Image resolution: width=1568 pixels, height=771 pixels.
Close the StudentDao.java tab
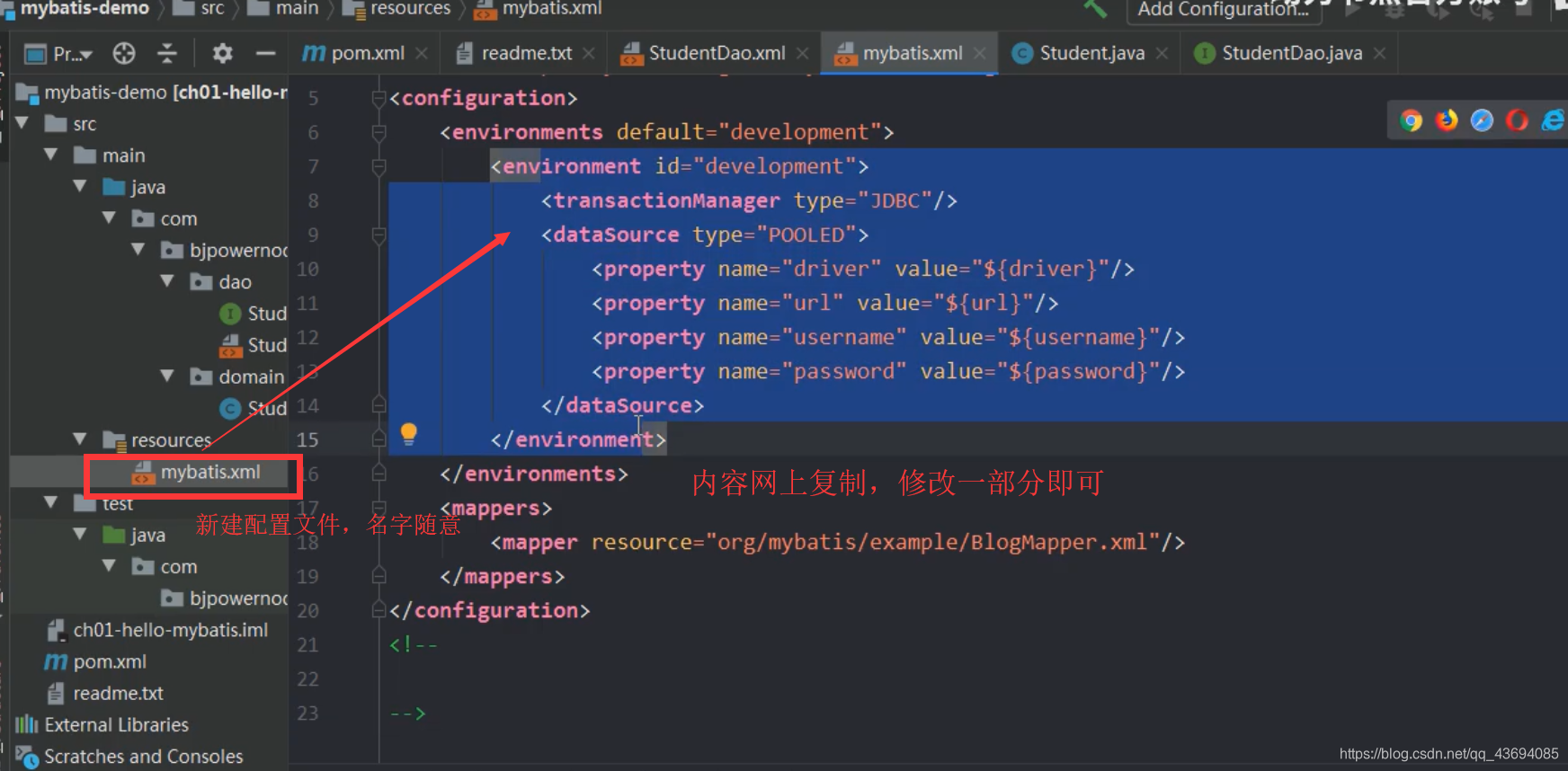coord(1379,54)
